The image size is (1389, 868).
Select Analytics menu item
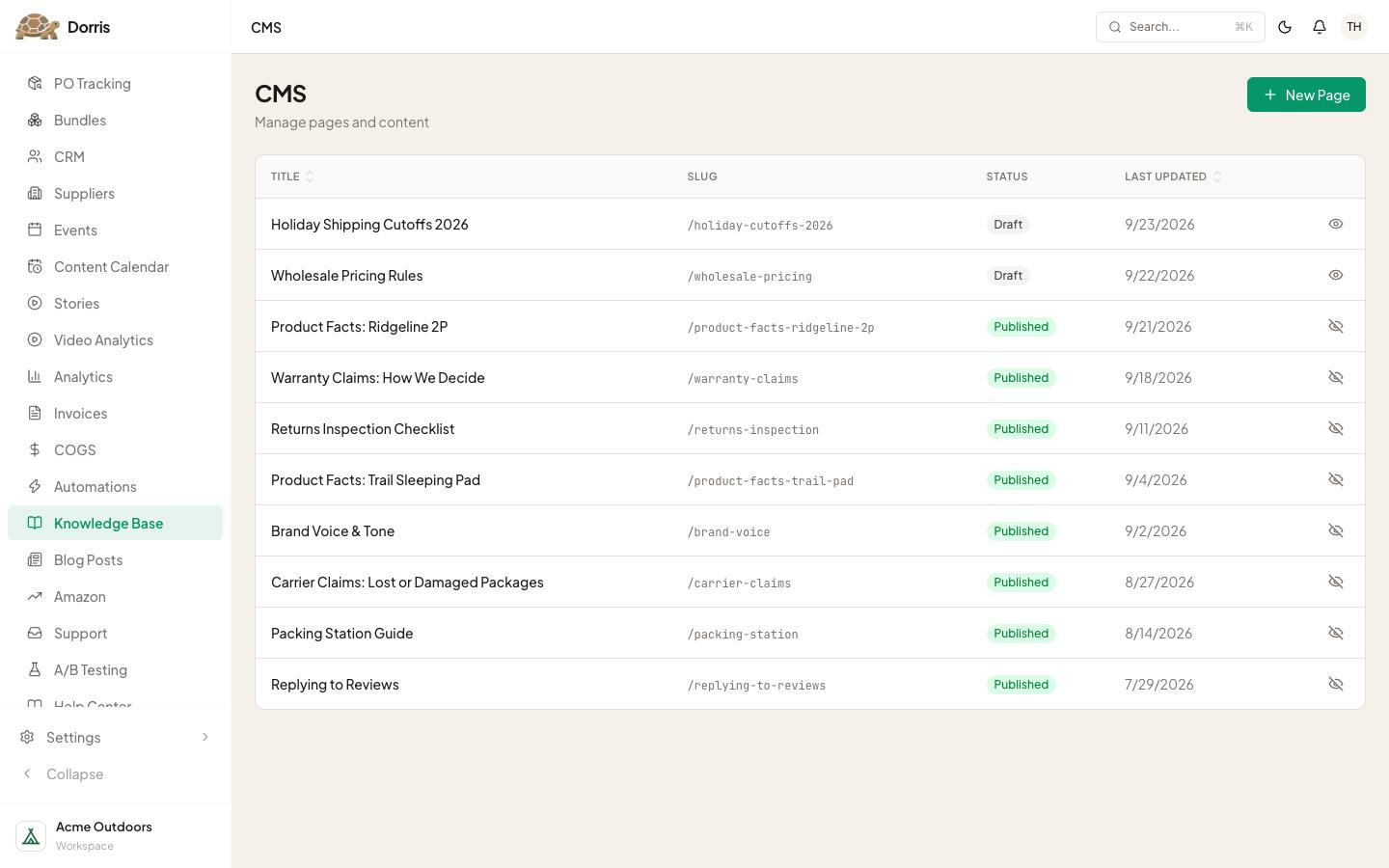point(115,377)
